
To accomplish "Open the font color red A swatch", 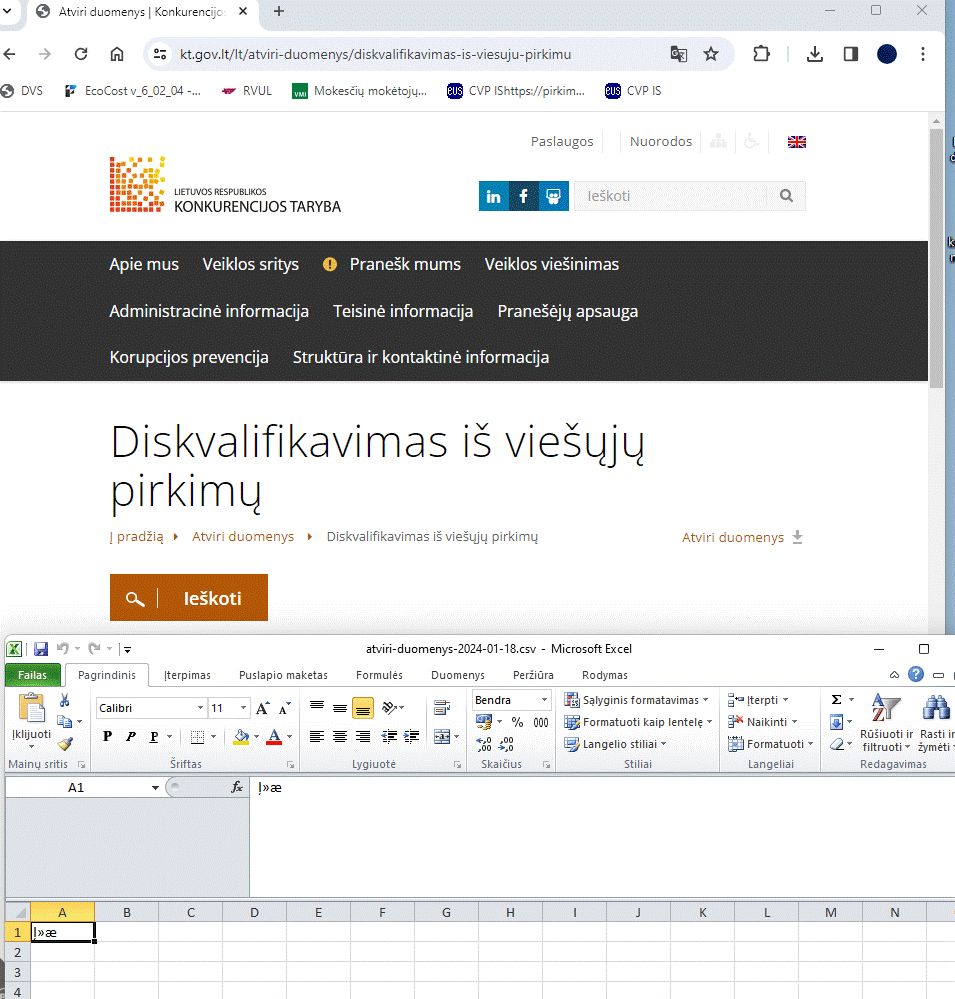I will [274, 737].
